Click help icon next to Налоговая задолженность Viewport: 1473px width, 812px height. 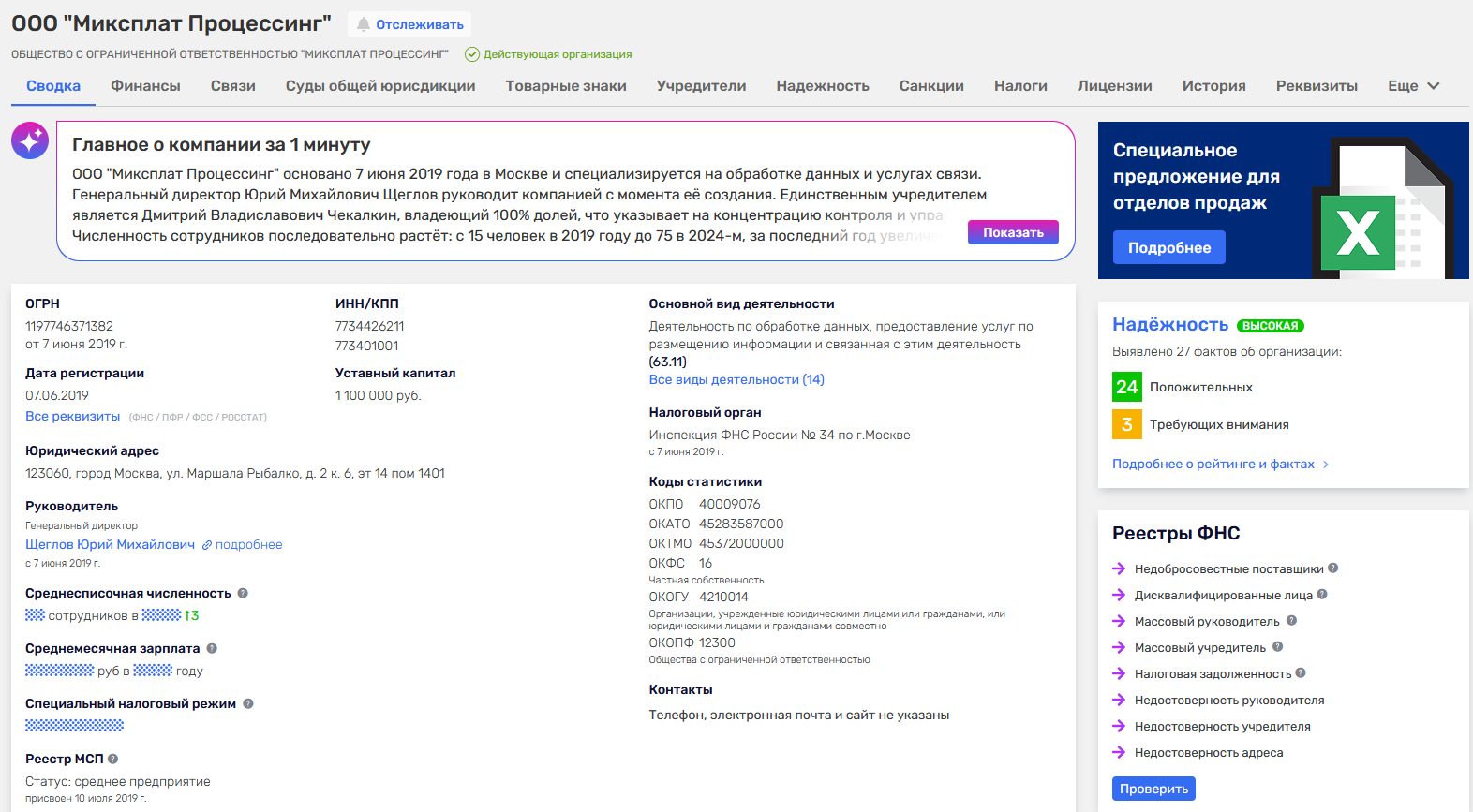tap(1301, 672)
